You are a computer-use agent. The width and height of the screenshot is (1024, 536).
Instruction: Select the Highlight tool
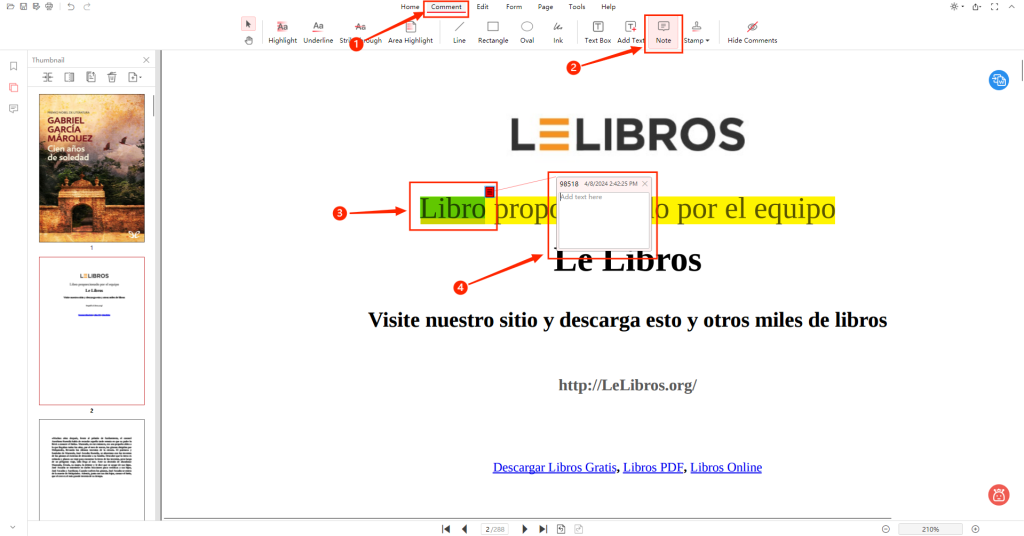282,33
